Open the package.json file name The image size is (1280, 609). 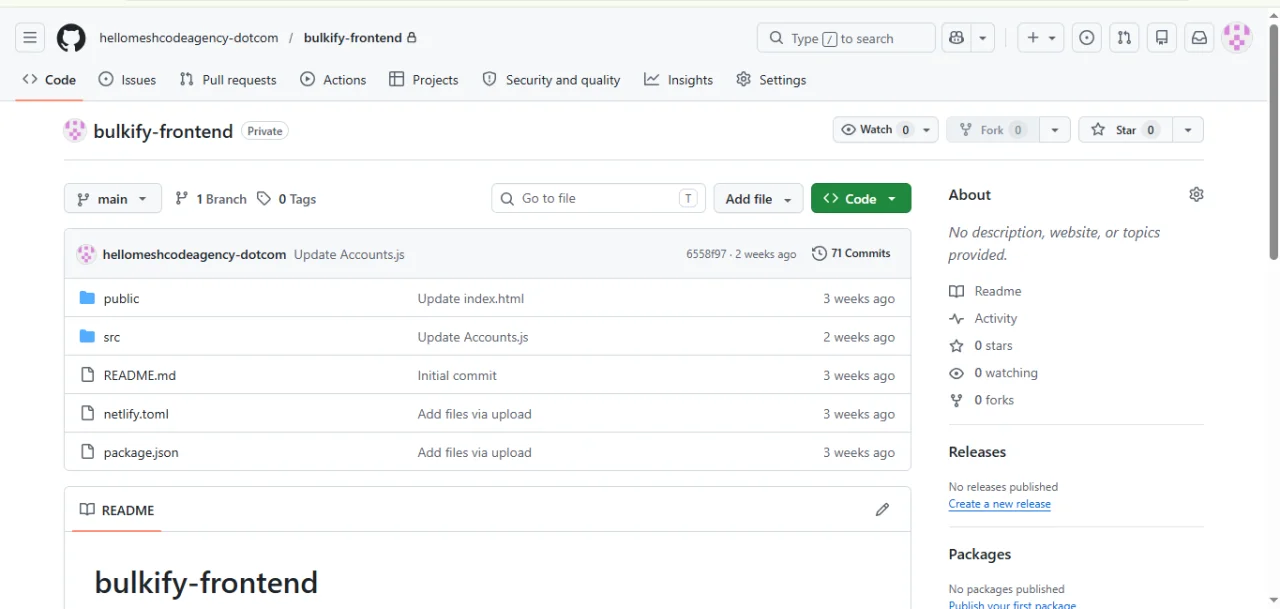click(141, 452)
